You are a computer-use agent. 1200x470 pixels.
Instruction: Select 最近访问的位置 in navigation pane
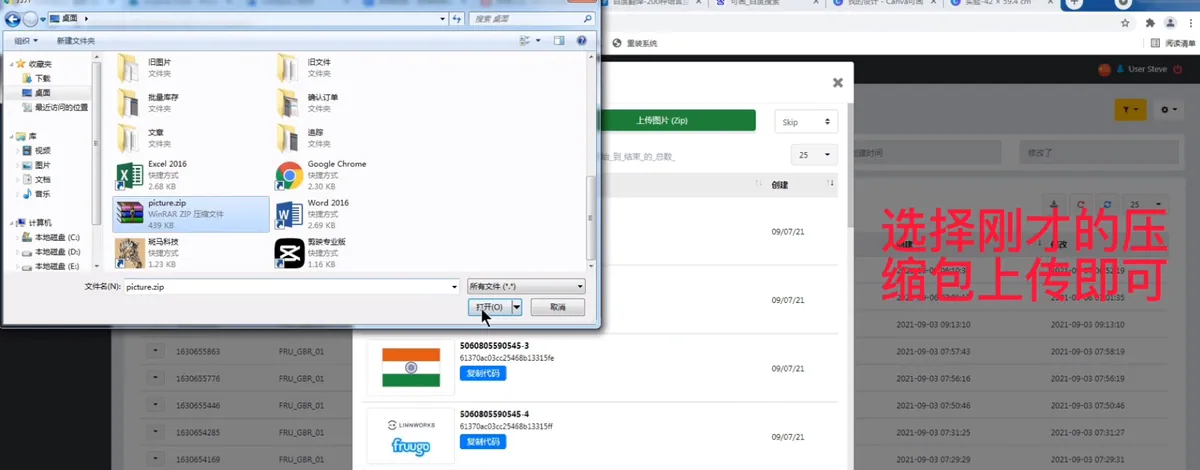pos(55,107)
